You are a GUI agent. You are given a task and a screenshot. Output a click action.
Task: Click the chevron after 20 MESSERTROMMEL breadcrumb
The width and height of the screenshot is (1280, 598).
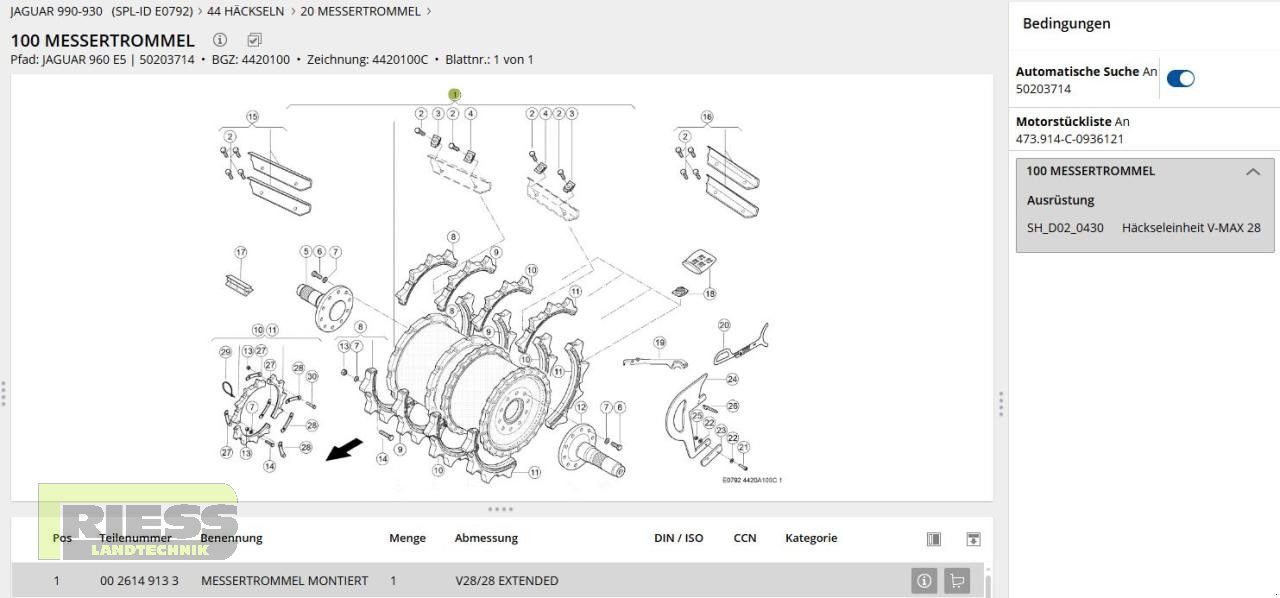click(429, 12)
